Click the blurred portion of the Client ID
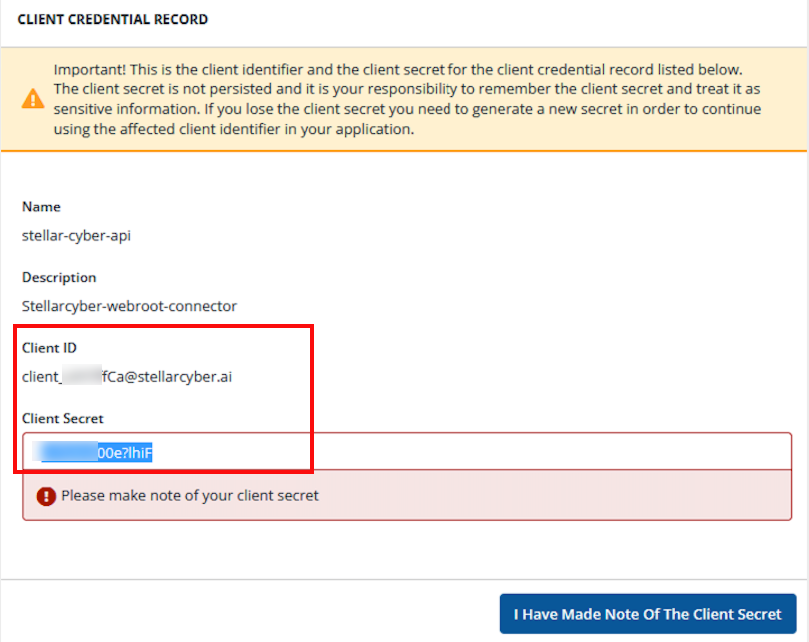Screen dimensions: 809x642 tap(81, 377)
